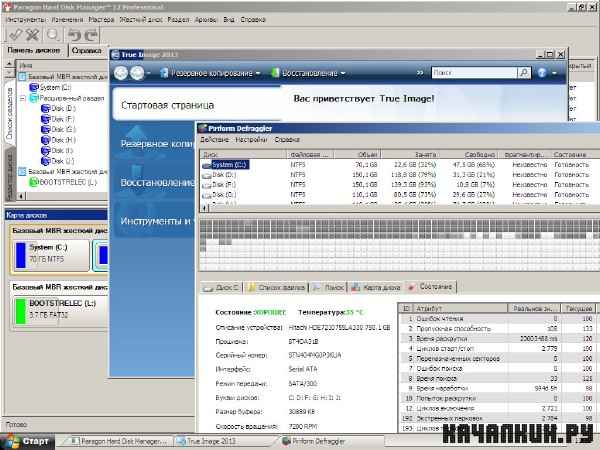Open dropdown arrow next to True Image help icon
The width and height of the screenshot is (600, 450).
click(554, 73)
